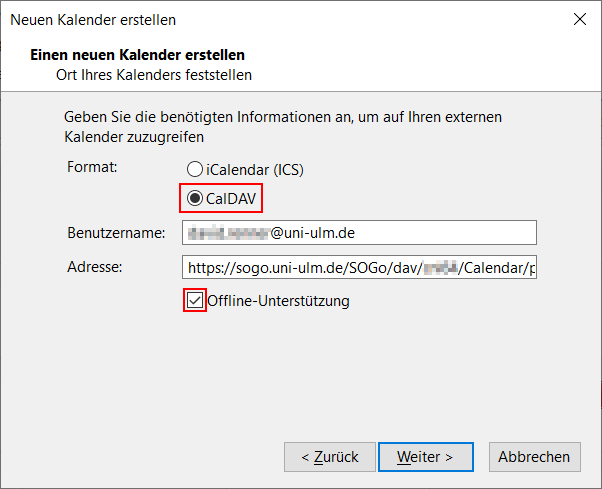Toggle the Offline-Unterstützung checkbox
This screenshot has height=489, width=602.
tap(194, 300)
